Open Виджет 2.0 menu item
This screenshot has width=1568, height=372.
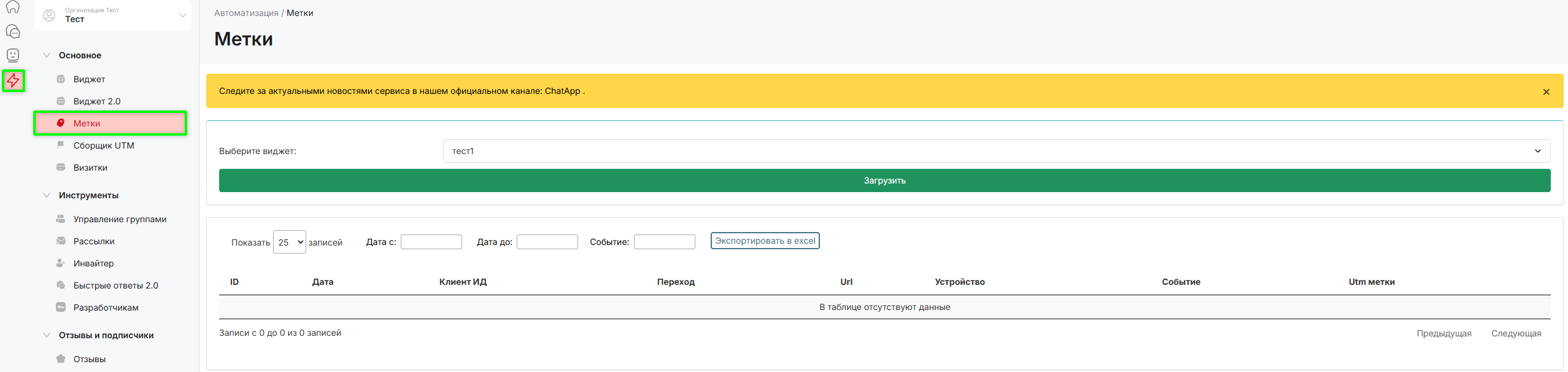click(97, 101)
